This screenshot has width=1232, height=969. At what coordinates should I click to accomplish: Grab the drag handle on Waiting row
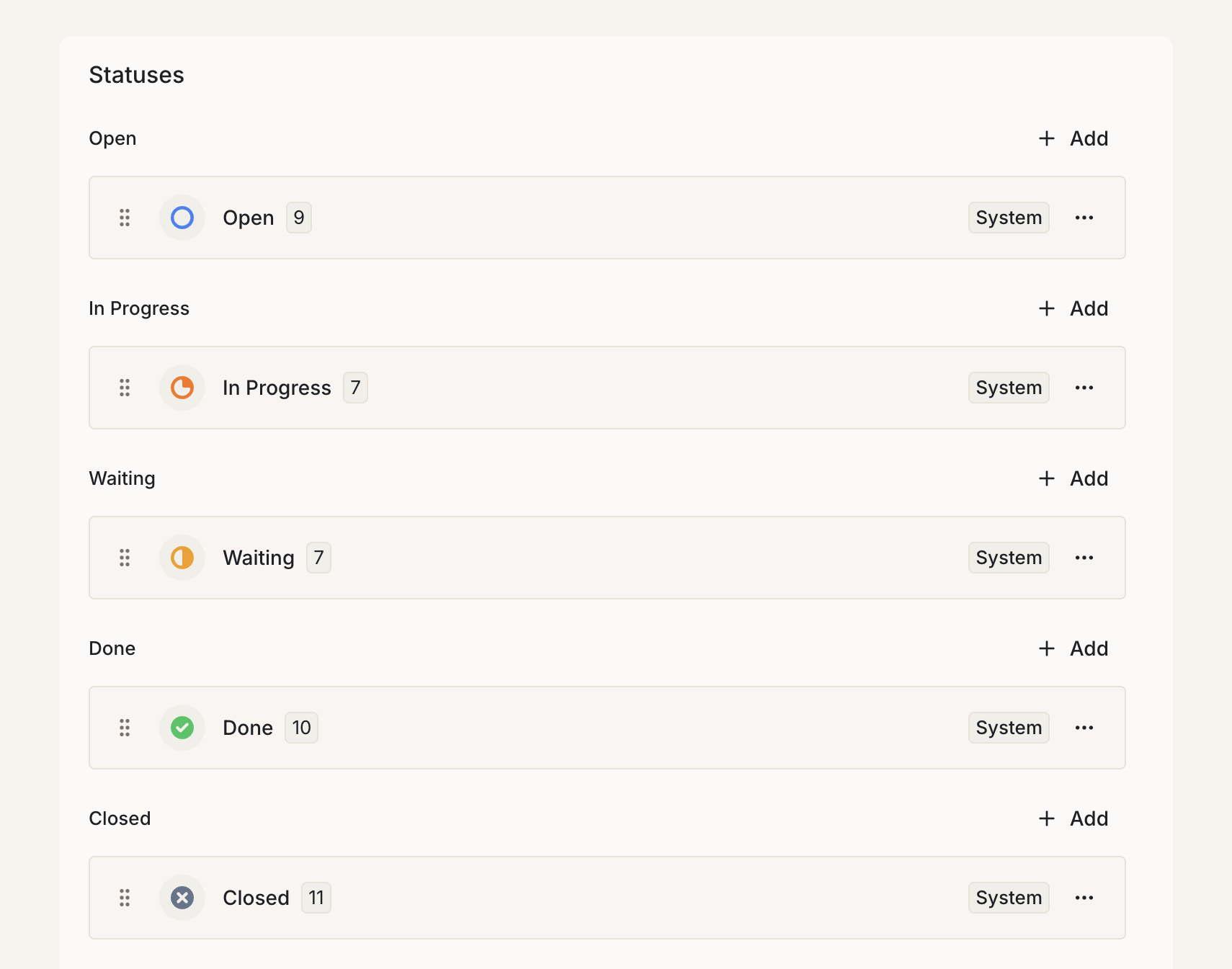[x=125, y=558]
